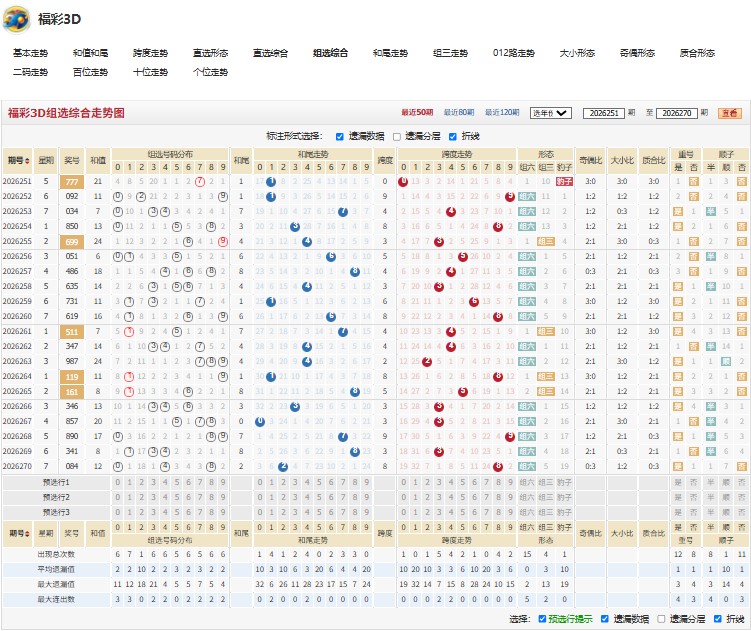This screenshot has height=631, width=751.
Task: Click circled red 9 in row 2026255
Action: (x=223, y=241)
